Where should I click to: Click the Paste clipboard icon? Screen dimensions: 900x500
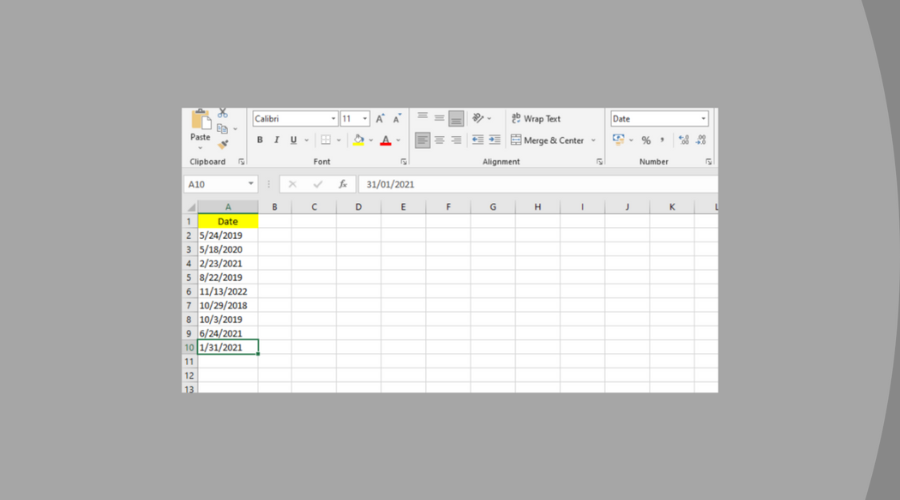[x=200, y=119]
